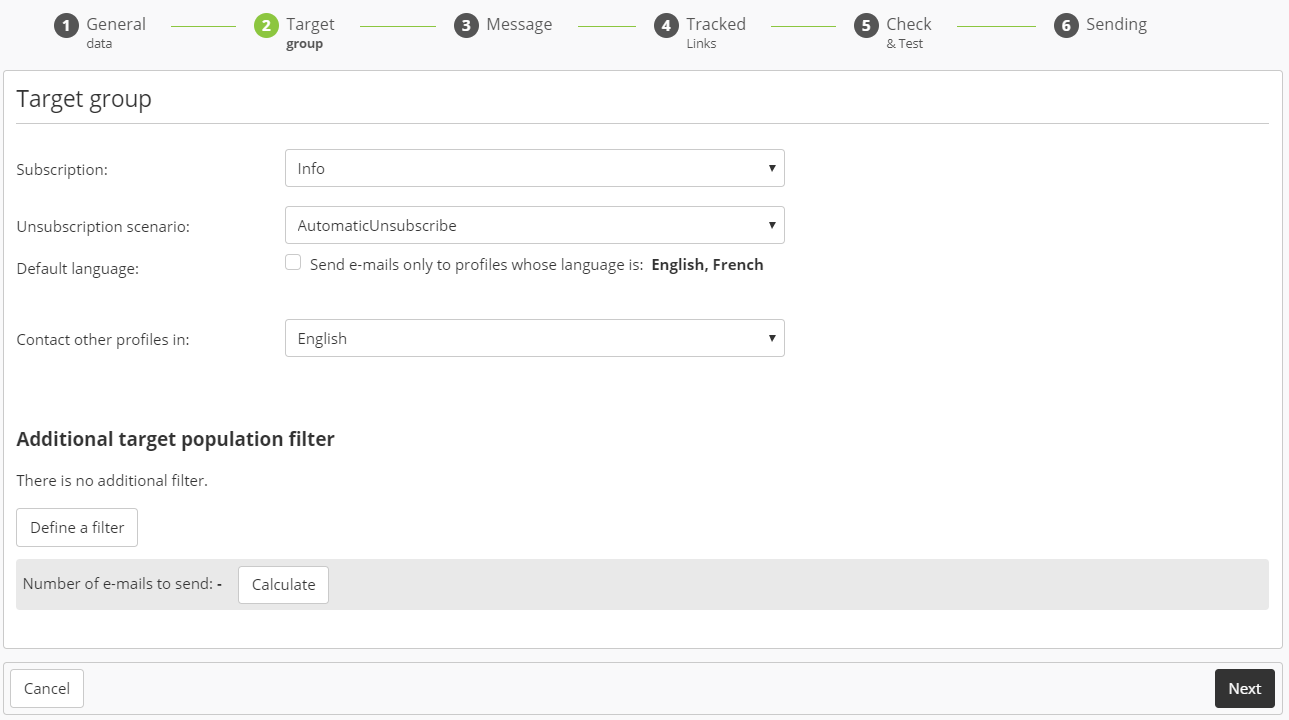Click the Unsubscription scenario: label
Viewport: 1289px width, 720px height.
[103, 227]
